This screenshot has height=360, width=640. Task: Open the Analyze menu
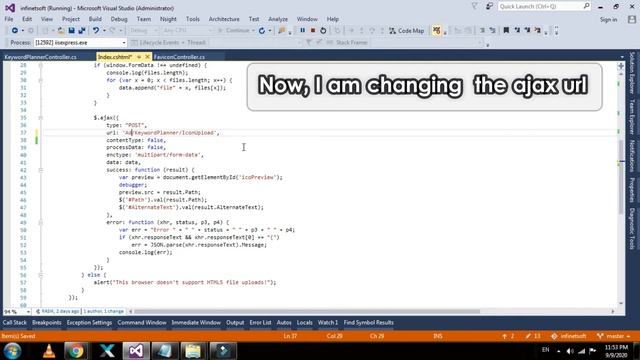(x=278, y=19)
